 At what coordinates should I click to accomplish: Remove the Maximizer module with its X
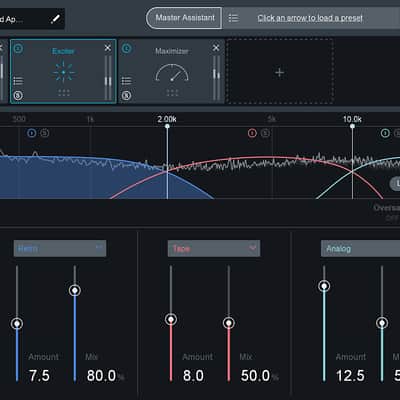[x=216, y=48]
